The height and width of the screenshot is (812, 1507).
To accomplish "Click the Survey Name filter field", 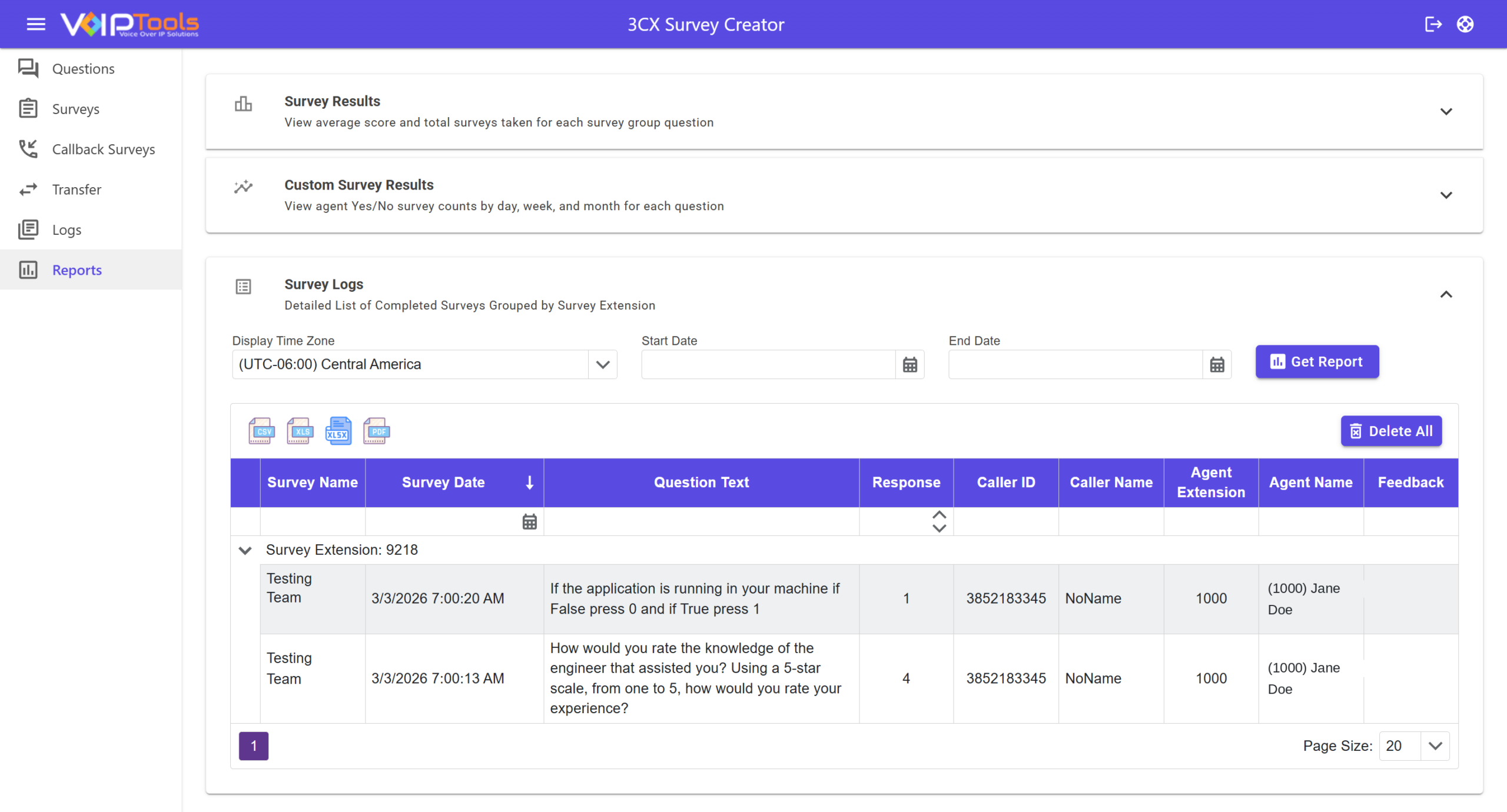I will (x=313, y=521).
